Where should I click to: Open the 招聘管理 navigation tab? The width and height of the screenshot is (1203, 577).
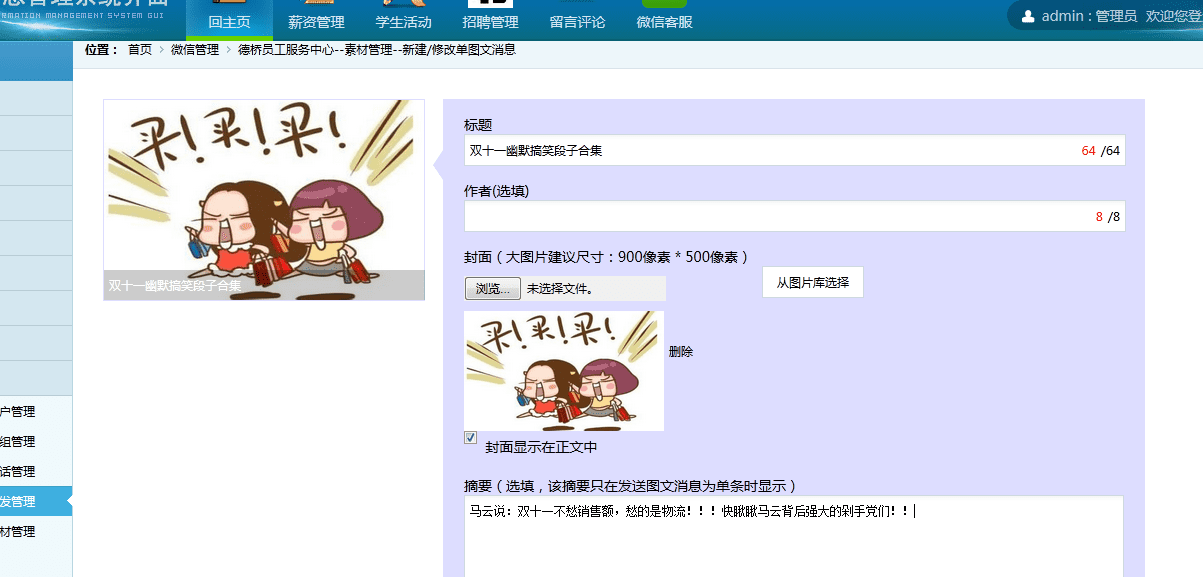(490, 20)
